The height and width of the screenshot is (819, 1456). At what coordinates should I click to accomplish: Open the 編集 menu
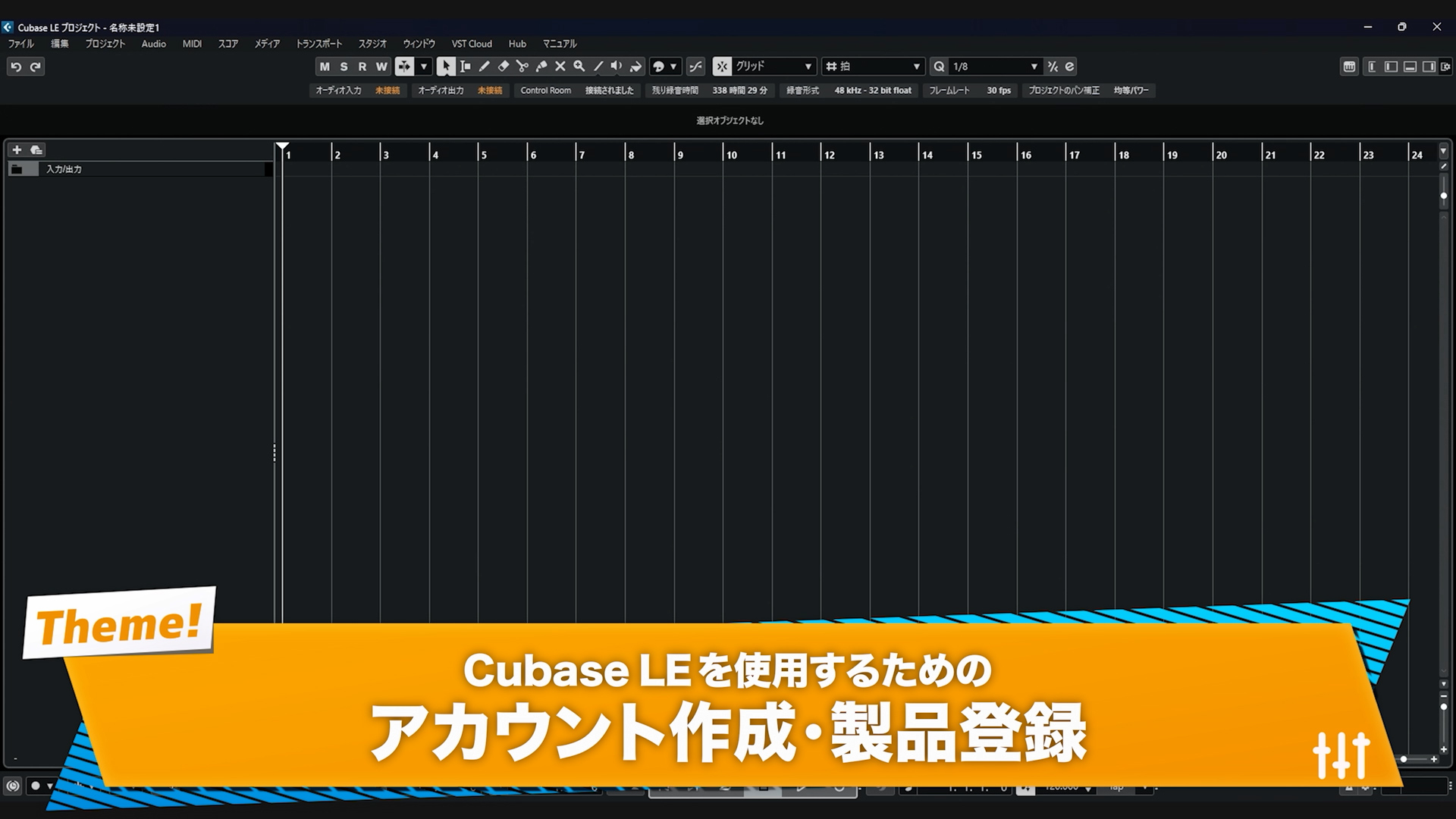[60, 44]
